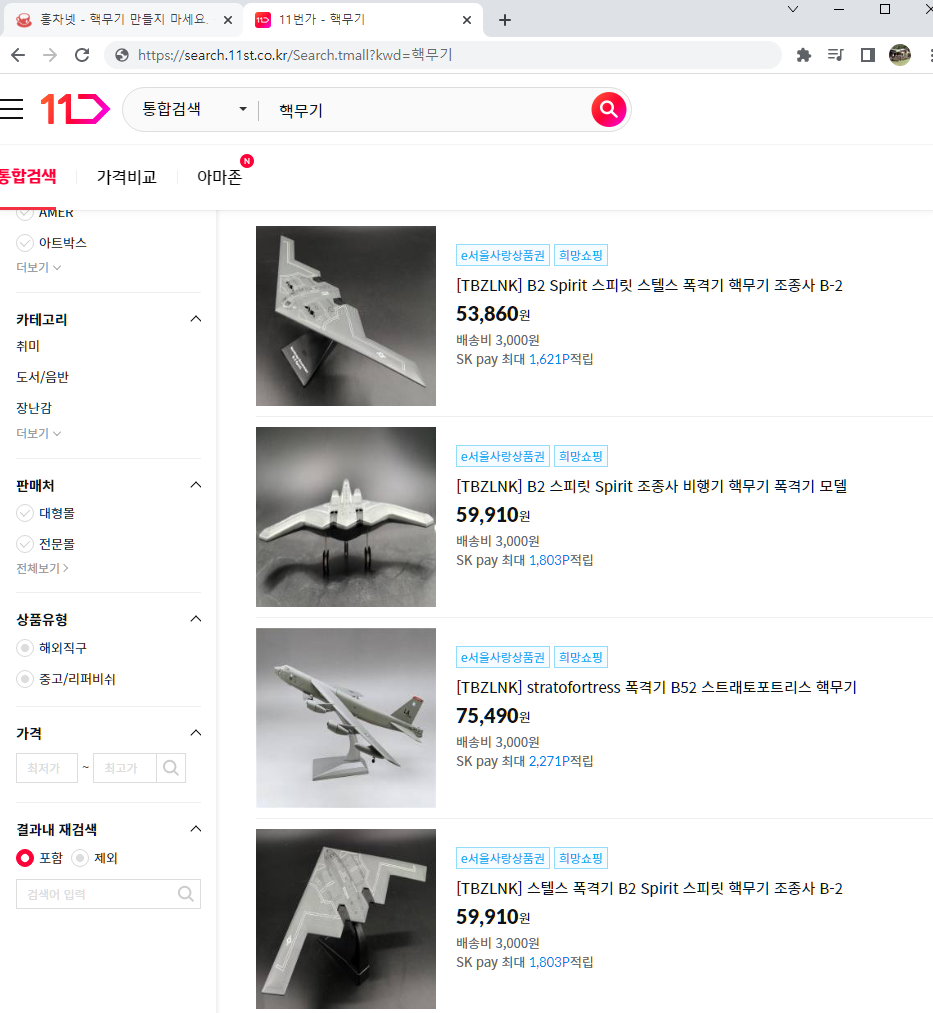This screenshot has width=933, height=1013.
Task: Open B2 Spirit 스텔스 폭격기 53,860원 listing title
Action: (x=649, y=286)
